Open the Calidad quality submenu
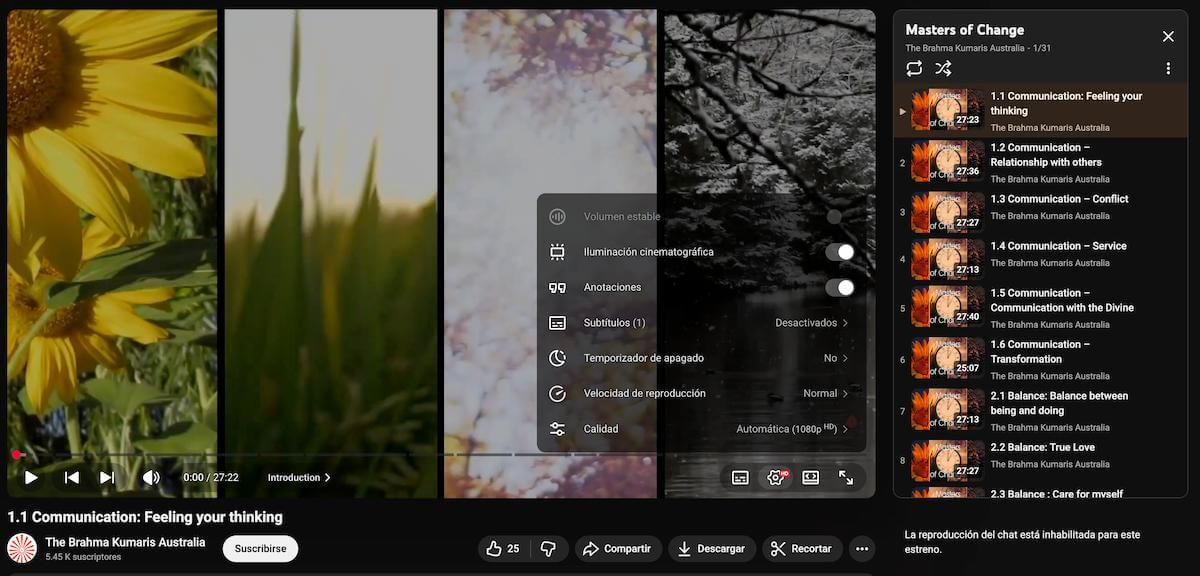1200x576 pixels. (700, 429)
